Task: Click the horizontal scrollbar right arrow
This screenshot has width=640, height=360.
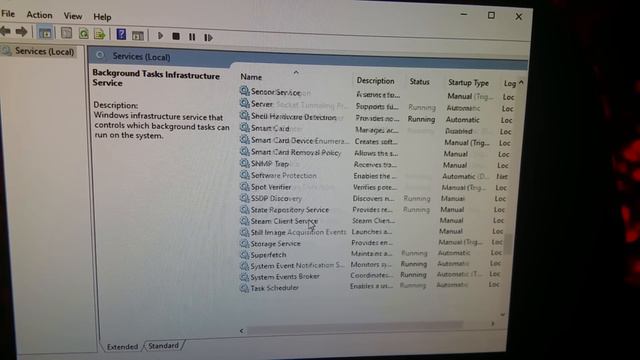Action: click(493, 324)
